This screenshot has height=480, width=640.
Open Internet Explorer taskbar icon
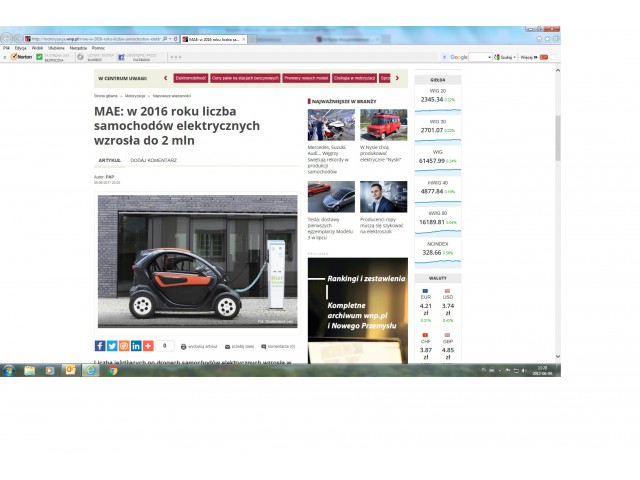tap(91, 370)
